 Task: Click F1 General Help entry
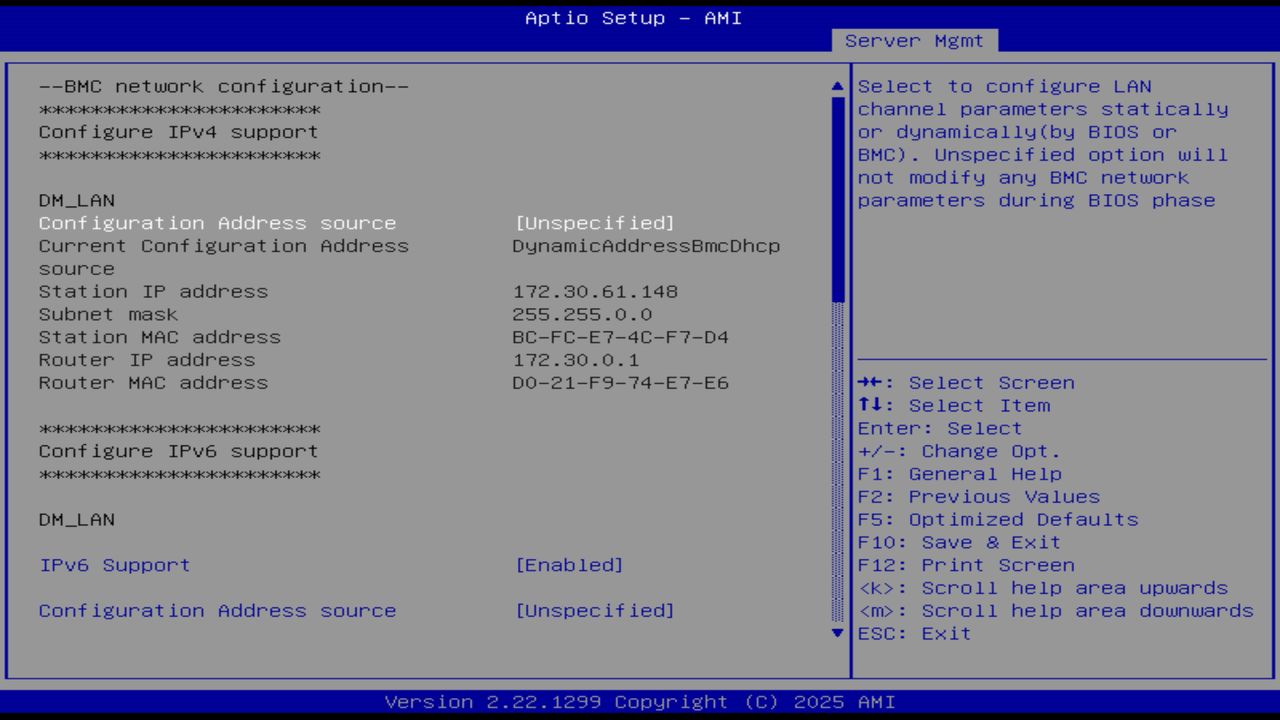[x=953, y=473]
